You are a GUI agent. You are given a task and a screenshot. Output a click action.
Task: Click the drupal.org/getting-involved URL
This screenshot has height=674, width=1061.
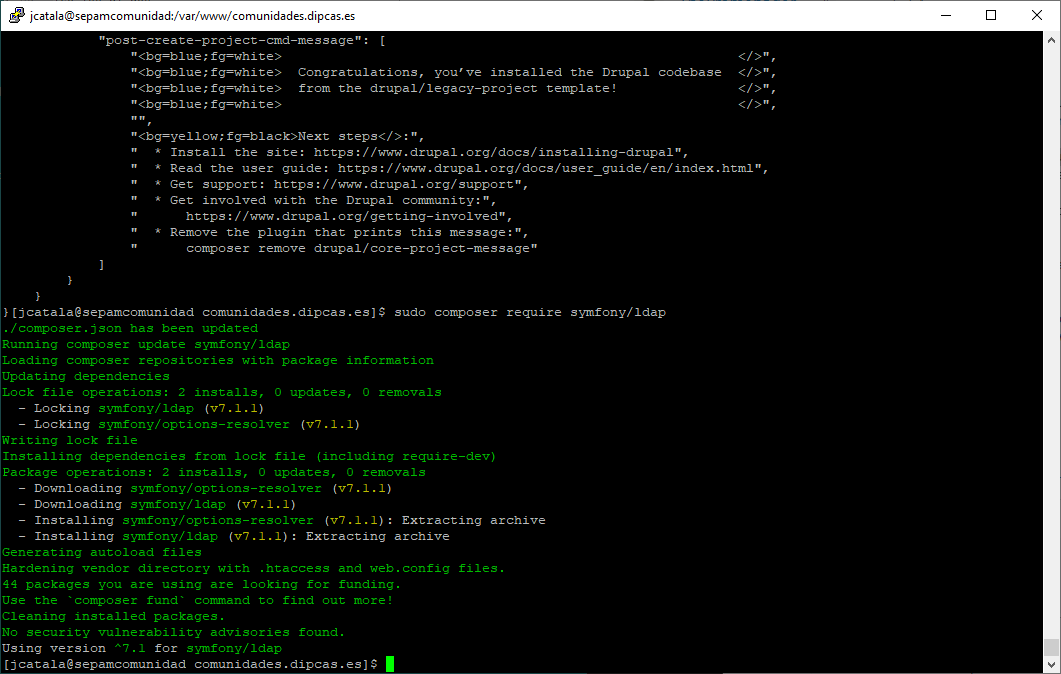(342, 216)
